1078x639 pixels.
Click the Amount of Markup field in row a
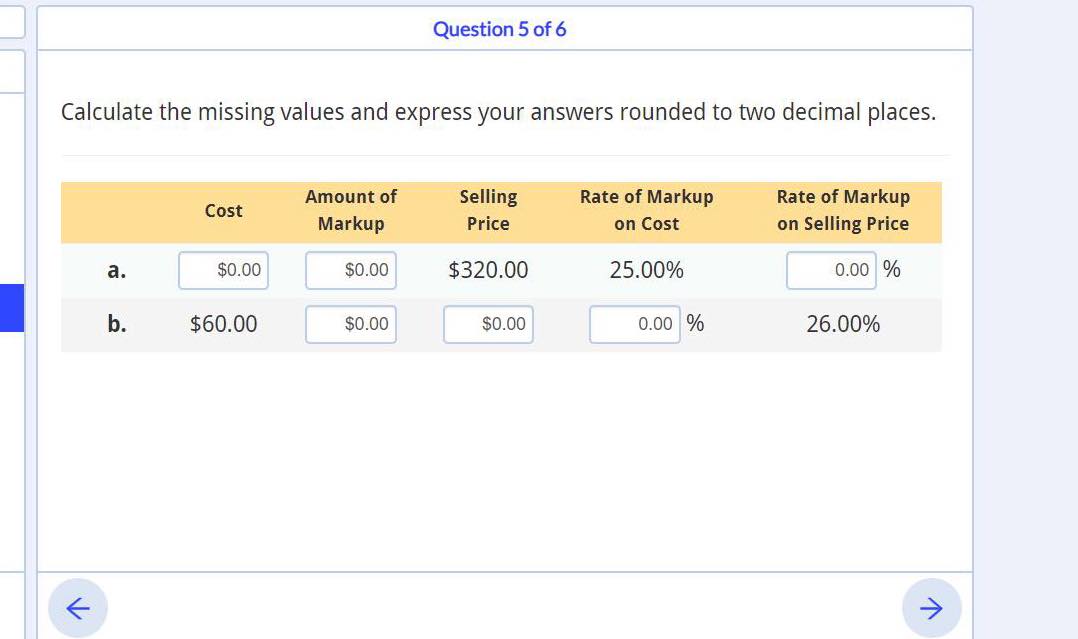tap(351, 269)
